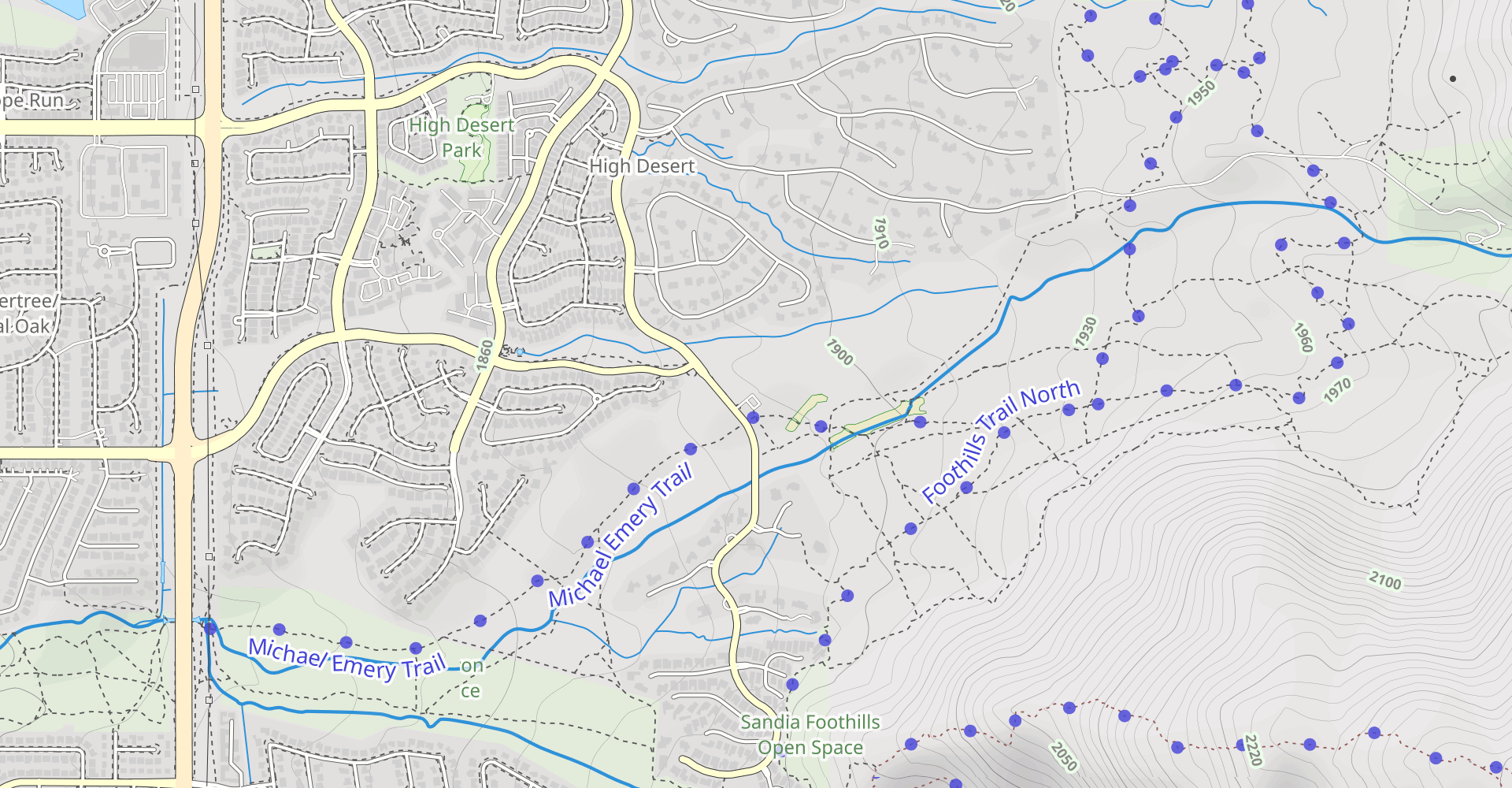Click the purple waypoint where Michael Emery Trail meets the main road
The height and width of the screenshot is (788, 1512).
coord(210,628)
